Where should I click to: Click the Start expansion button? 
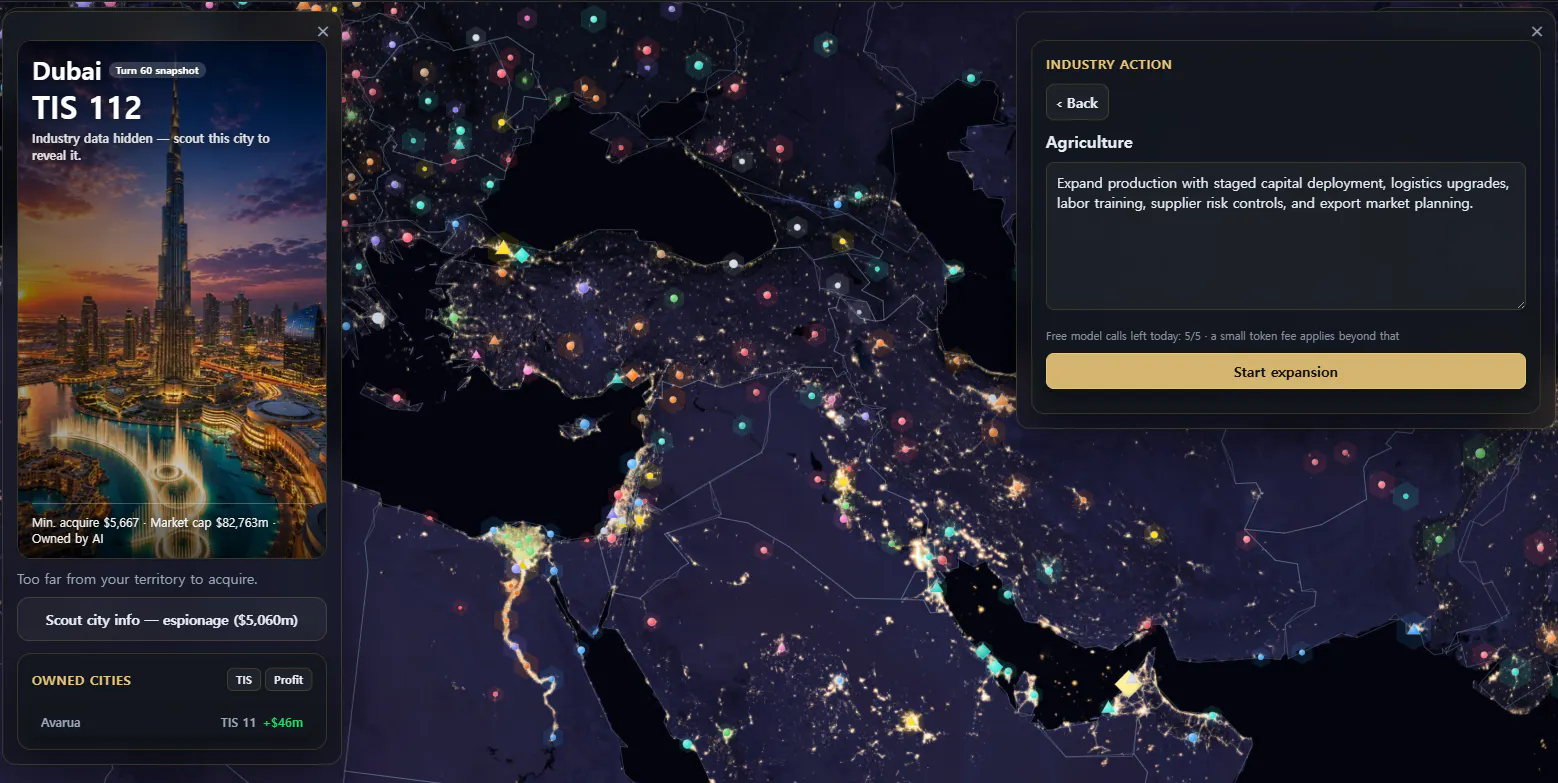(x=1285, y=372)
